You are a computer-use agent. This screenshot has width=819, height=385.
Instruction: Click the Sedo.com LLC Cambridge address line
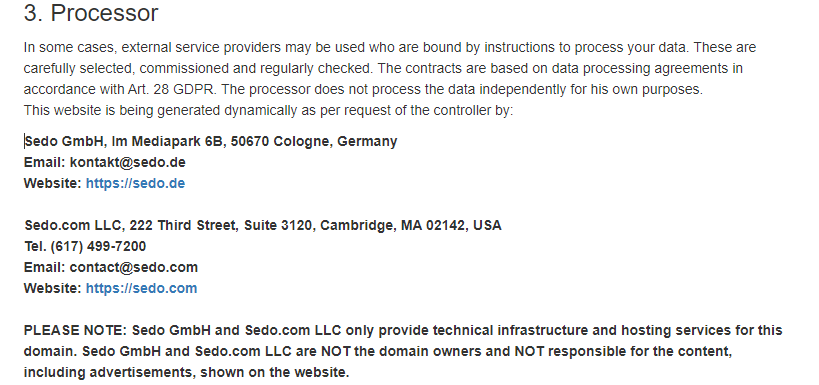click(263, 225)
